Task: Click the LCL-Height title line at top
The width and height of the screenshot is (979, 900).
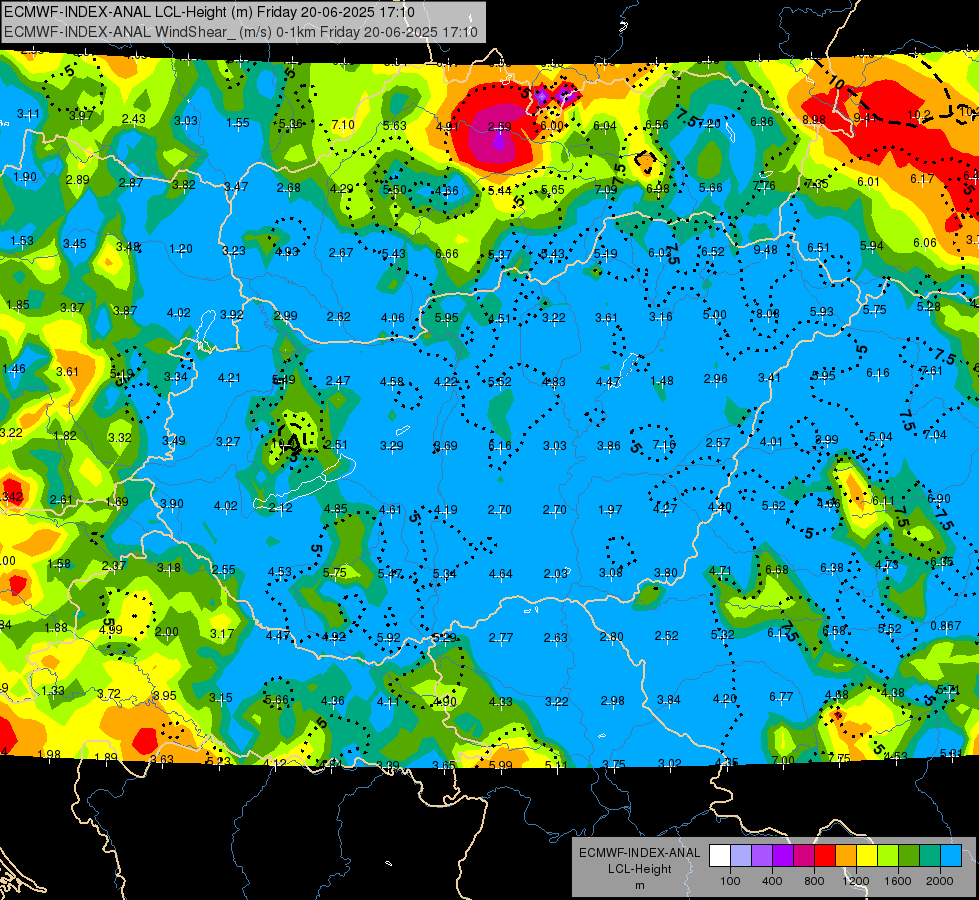Action: click(209, 12)
